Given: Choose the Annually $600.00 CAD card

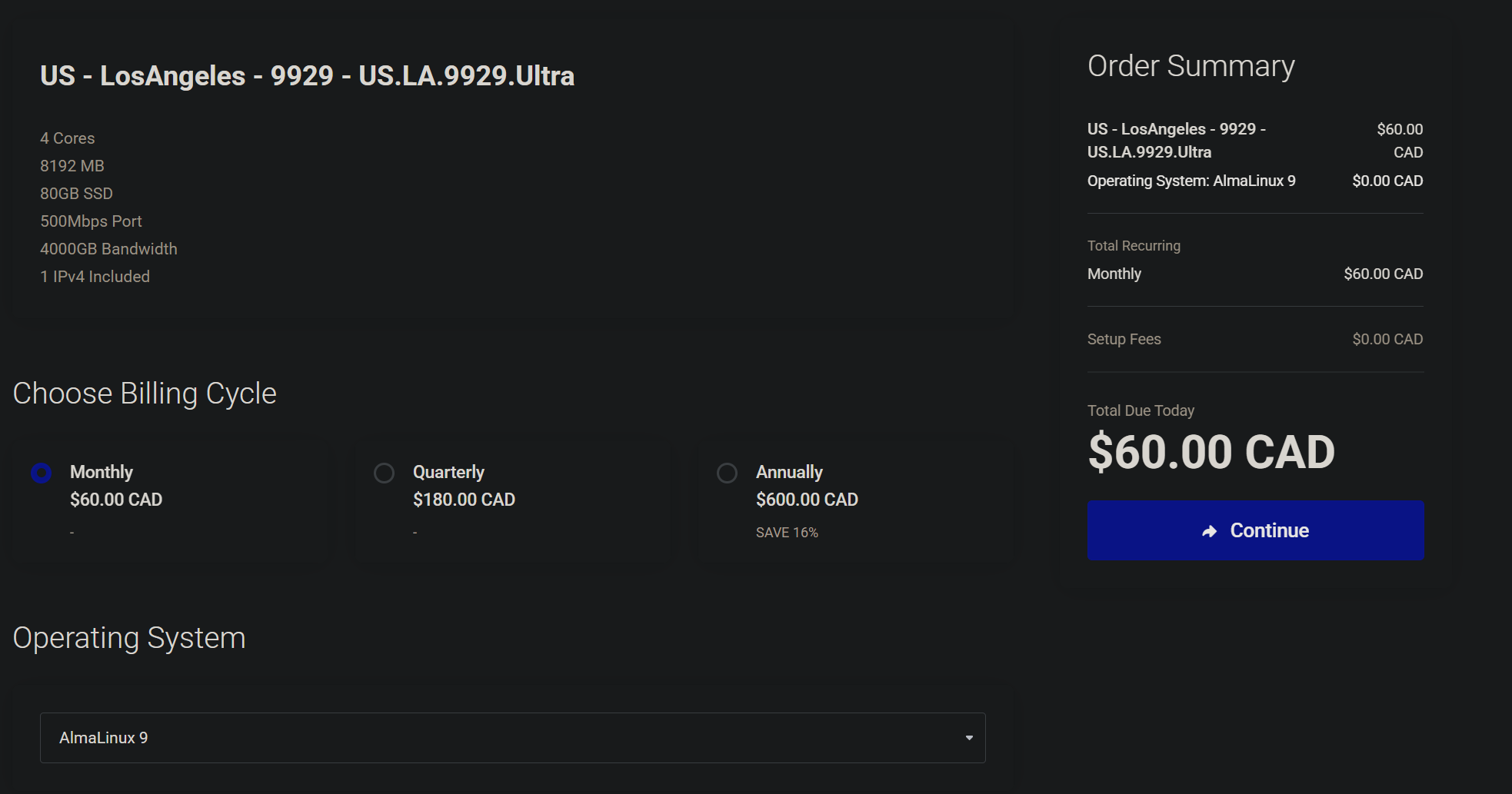Looking at the screenshot, I should (x=857, y=501).
